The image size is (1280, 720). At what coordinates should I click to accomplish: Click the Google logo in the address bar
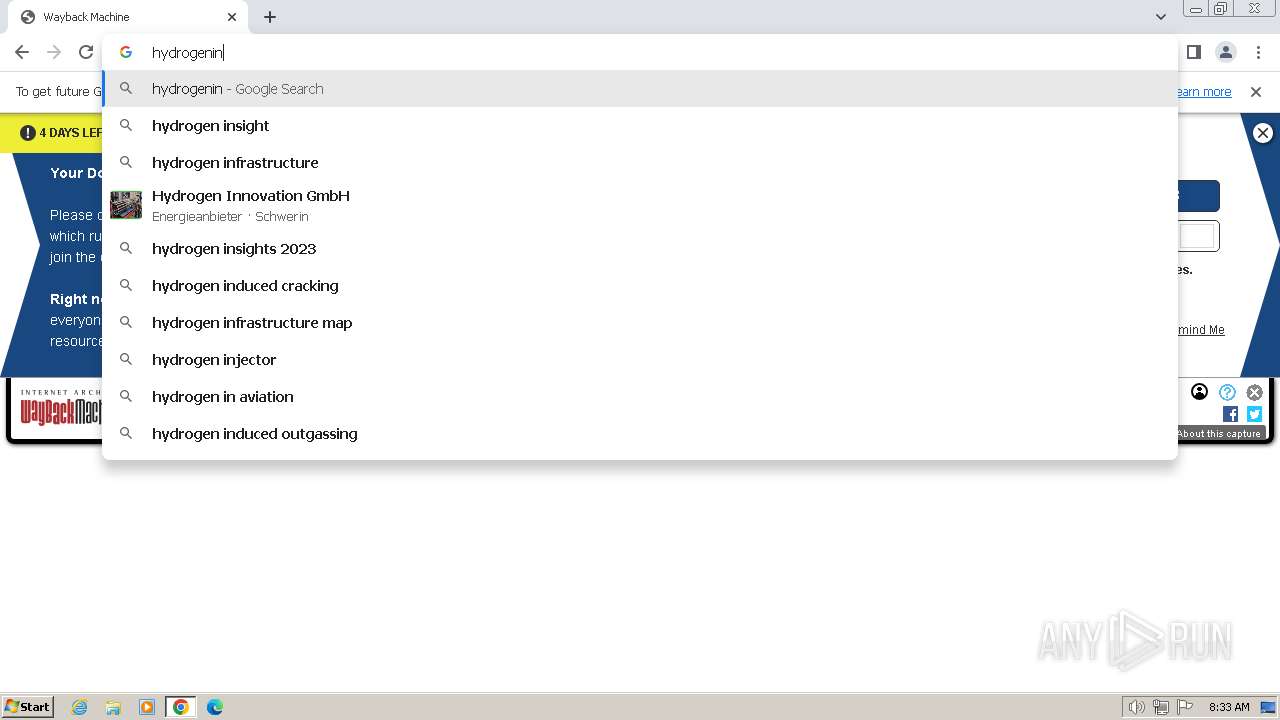[x=126, y=52]
